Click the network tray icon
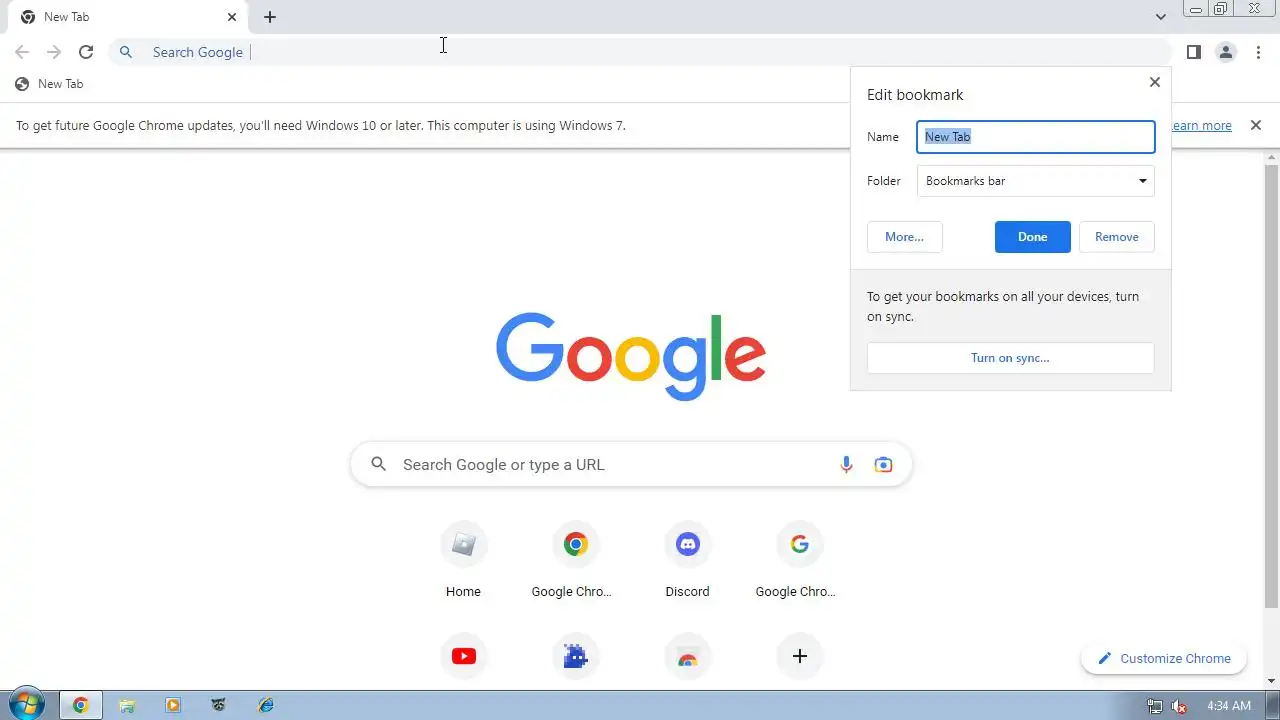Image resolution: width=1280 pixels, height=720 pixels. pyautogui.click(x=1155, y=706)
